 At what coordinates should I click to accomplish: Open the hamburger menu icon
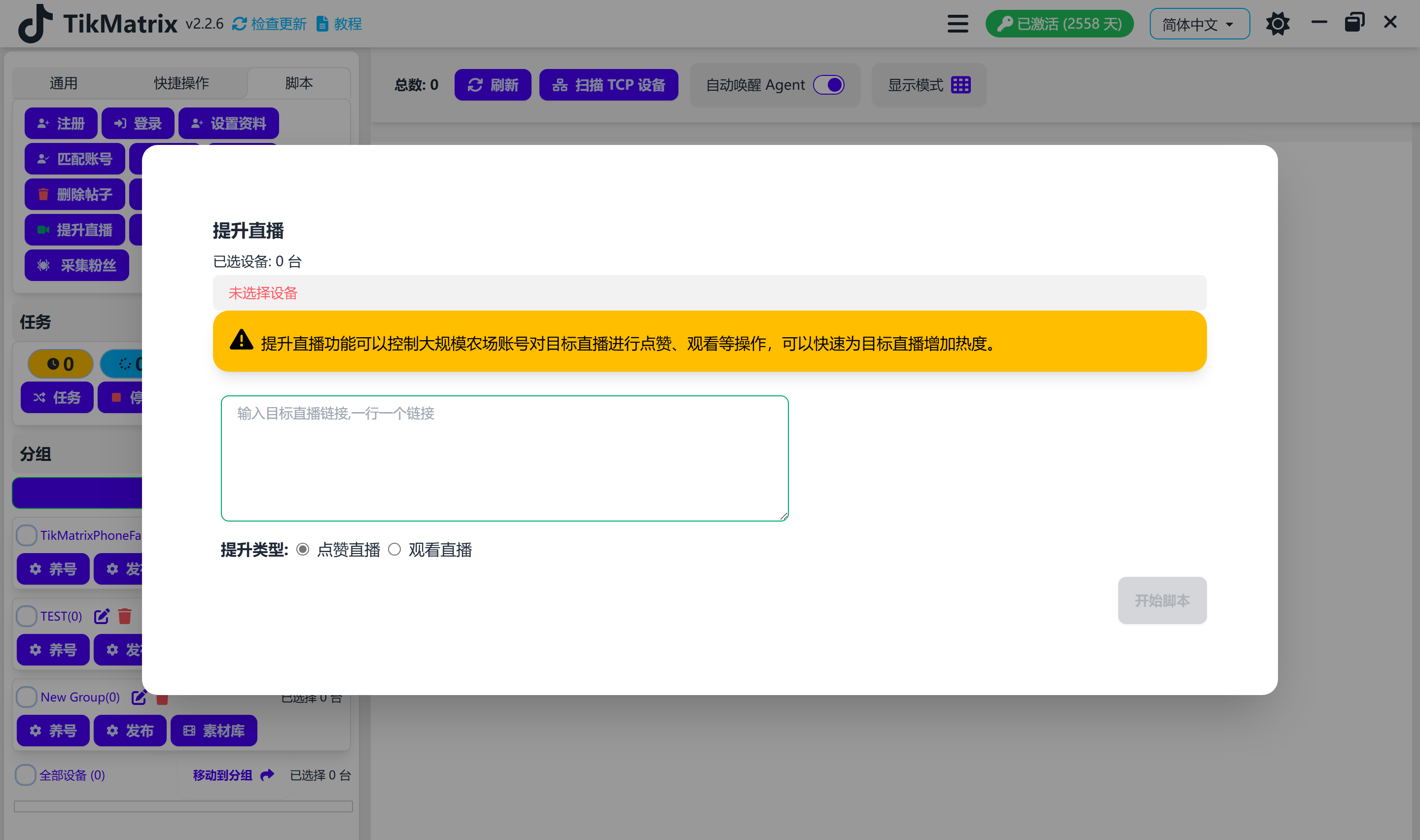tap(958, 24)
